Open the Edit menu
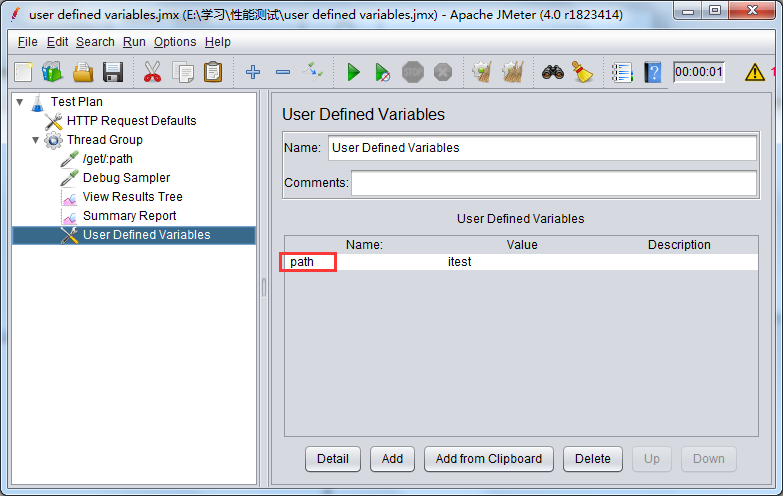The width and height of the screenshot is (783, 496). [57, 42]
